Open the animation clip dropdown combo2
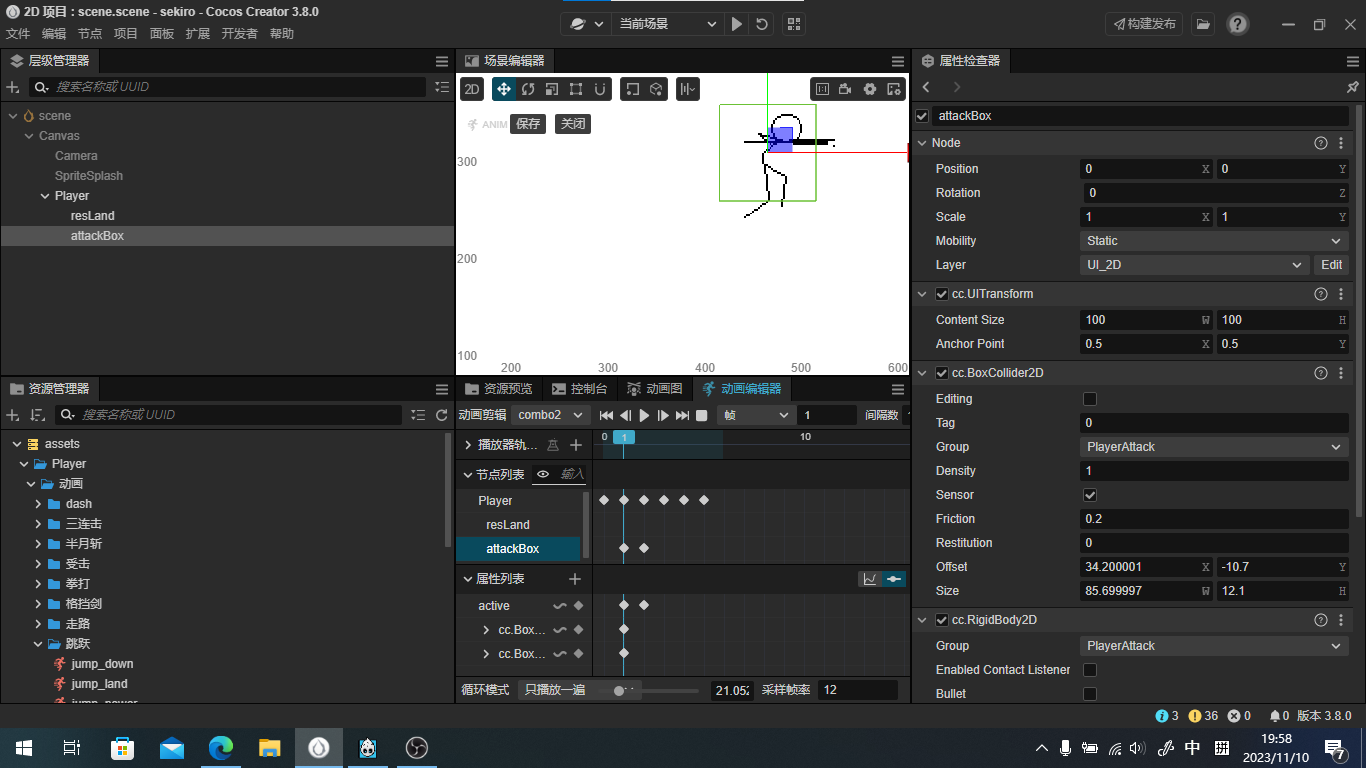Viewport: 1366px width, 768px height. (551, 415)
